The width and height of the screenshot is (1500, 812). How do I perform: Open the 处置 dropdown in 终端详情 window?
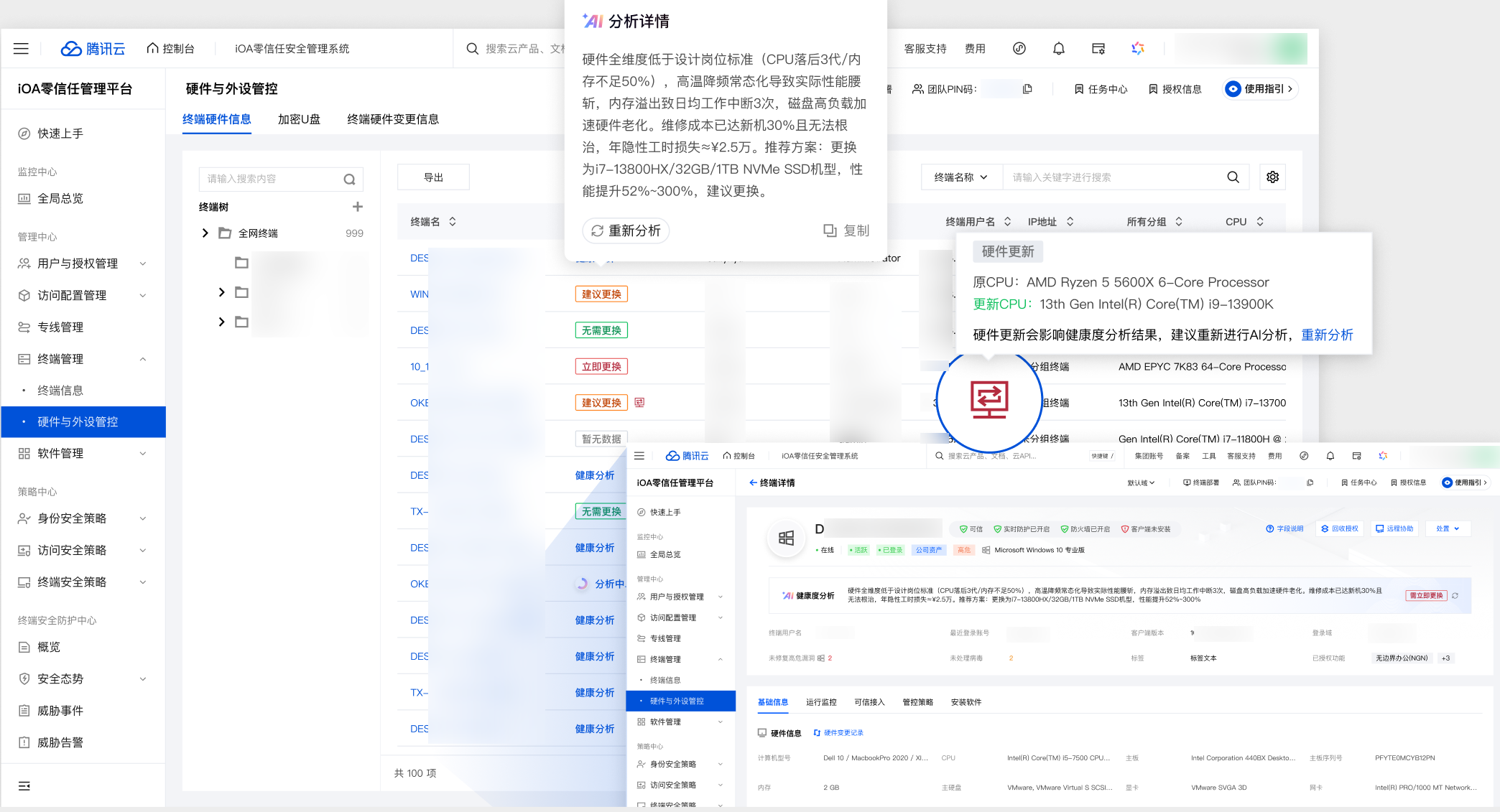1448,528
